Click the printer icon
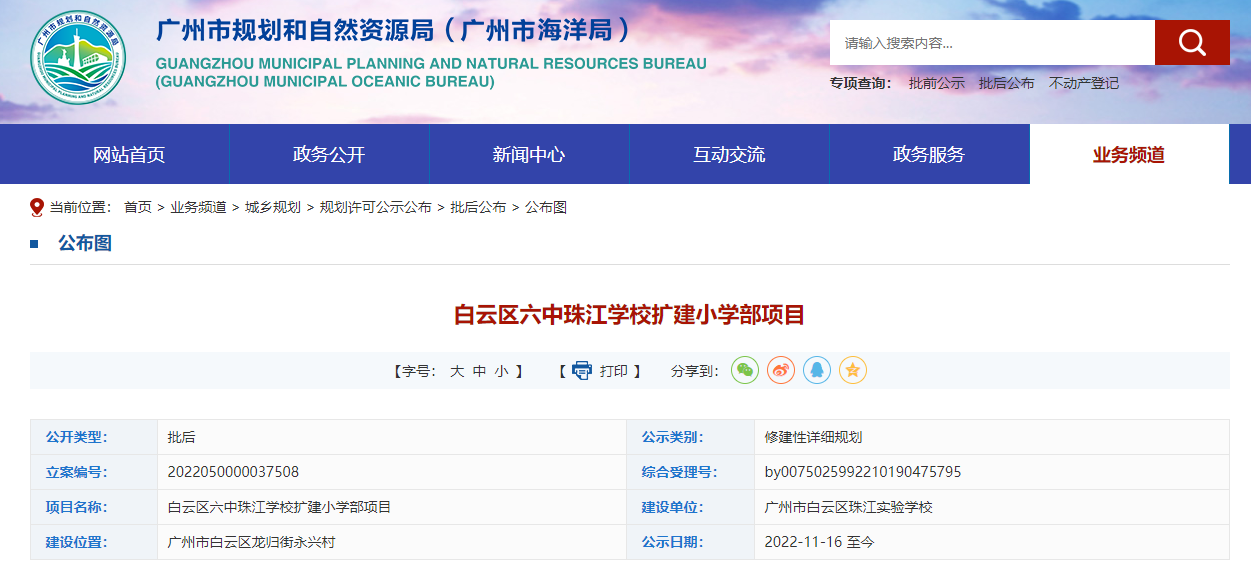This screenshot has height=575, width=1251. [x=582, y=371]
